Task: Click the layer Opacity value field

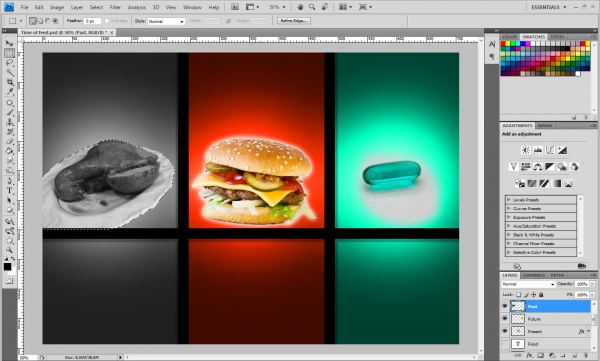Action: point(582,284)
